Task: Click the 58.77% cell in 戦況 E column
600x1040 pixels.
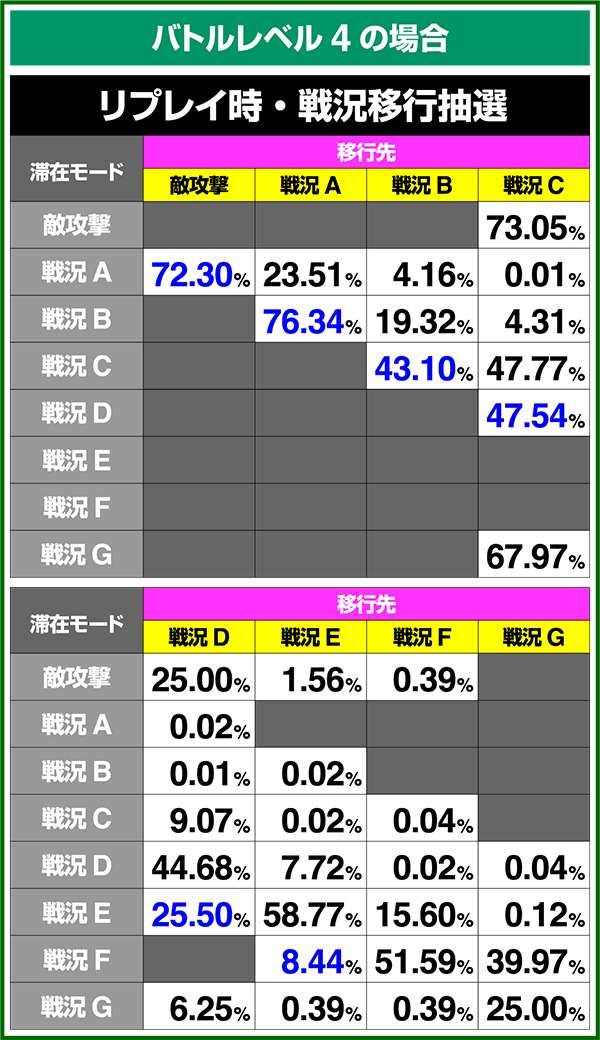Action: coord(310,913)
